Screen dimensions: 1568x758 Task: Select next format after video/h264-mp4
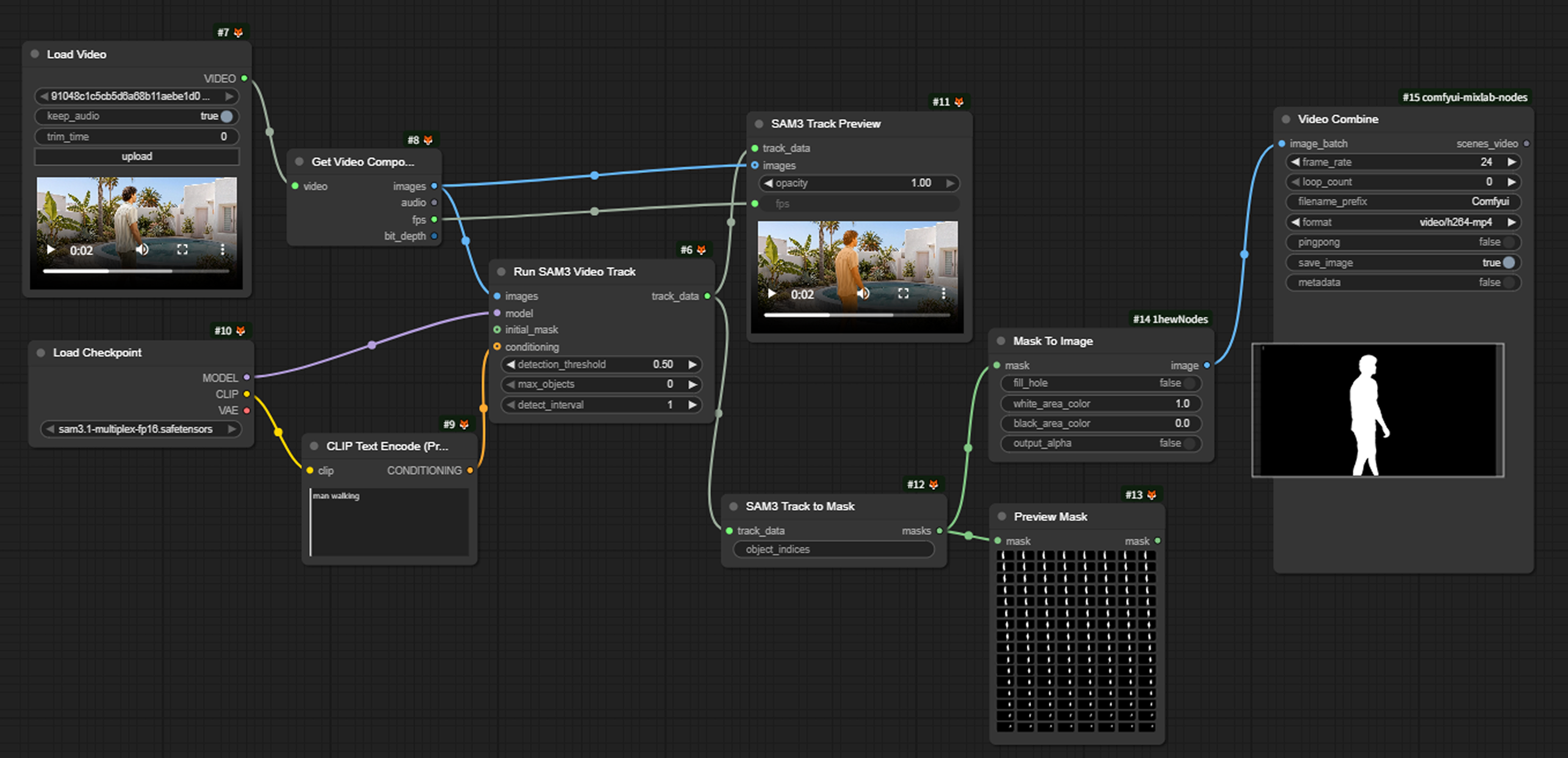coord(1512,222)
